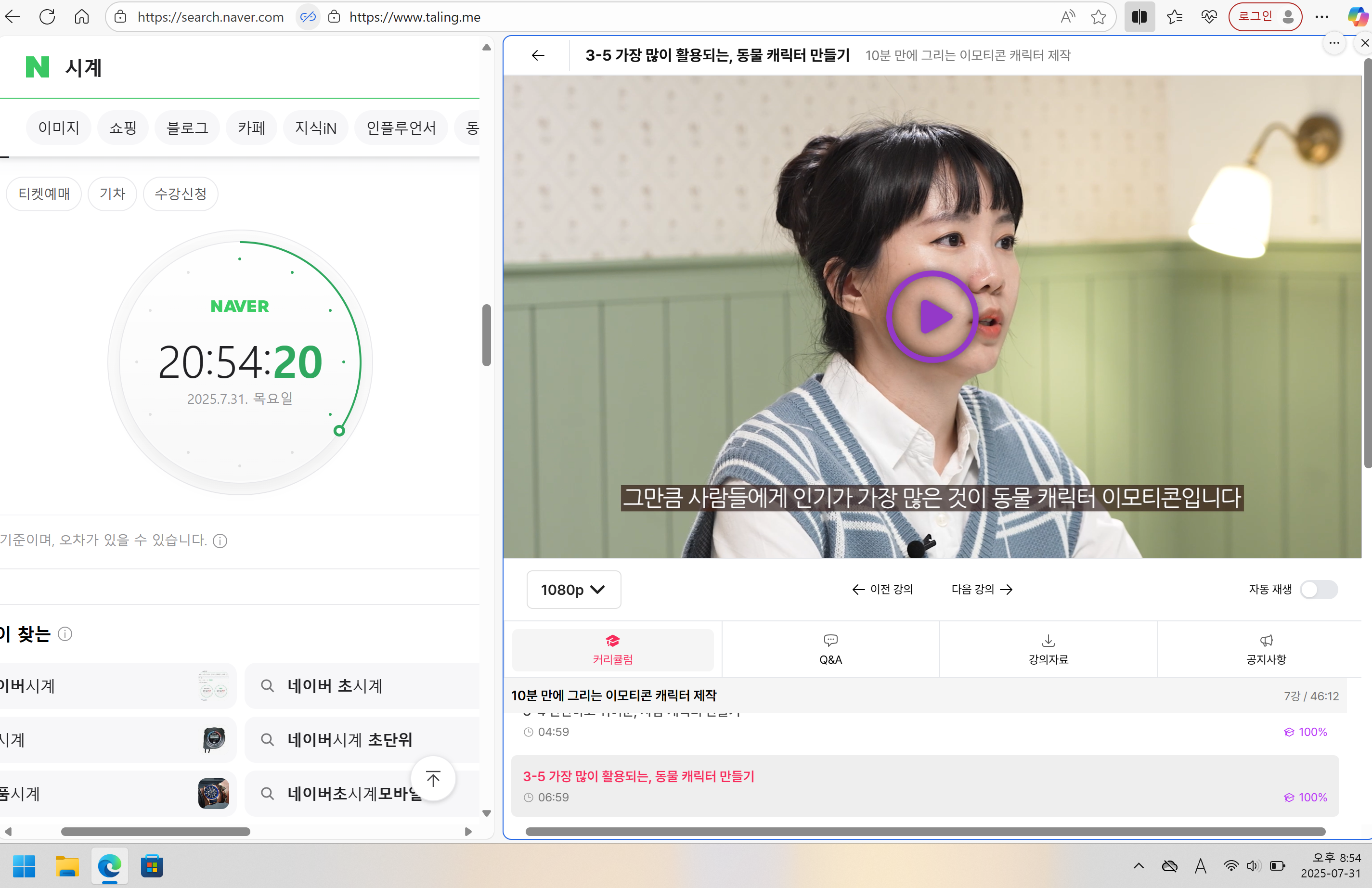The height and width of the screenshot is (888, 1372).
Task: Click the split screen icon in toolbar
Action: (1139, 17)
